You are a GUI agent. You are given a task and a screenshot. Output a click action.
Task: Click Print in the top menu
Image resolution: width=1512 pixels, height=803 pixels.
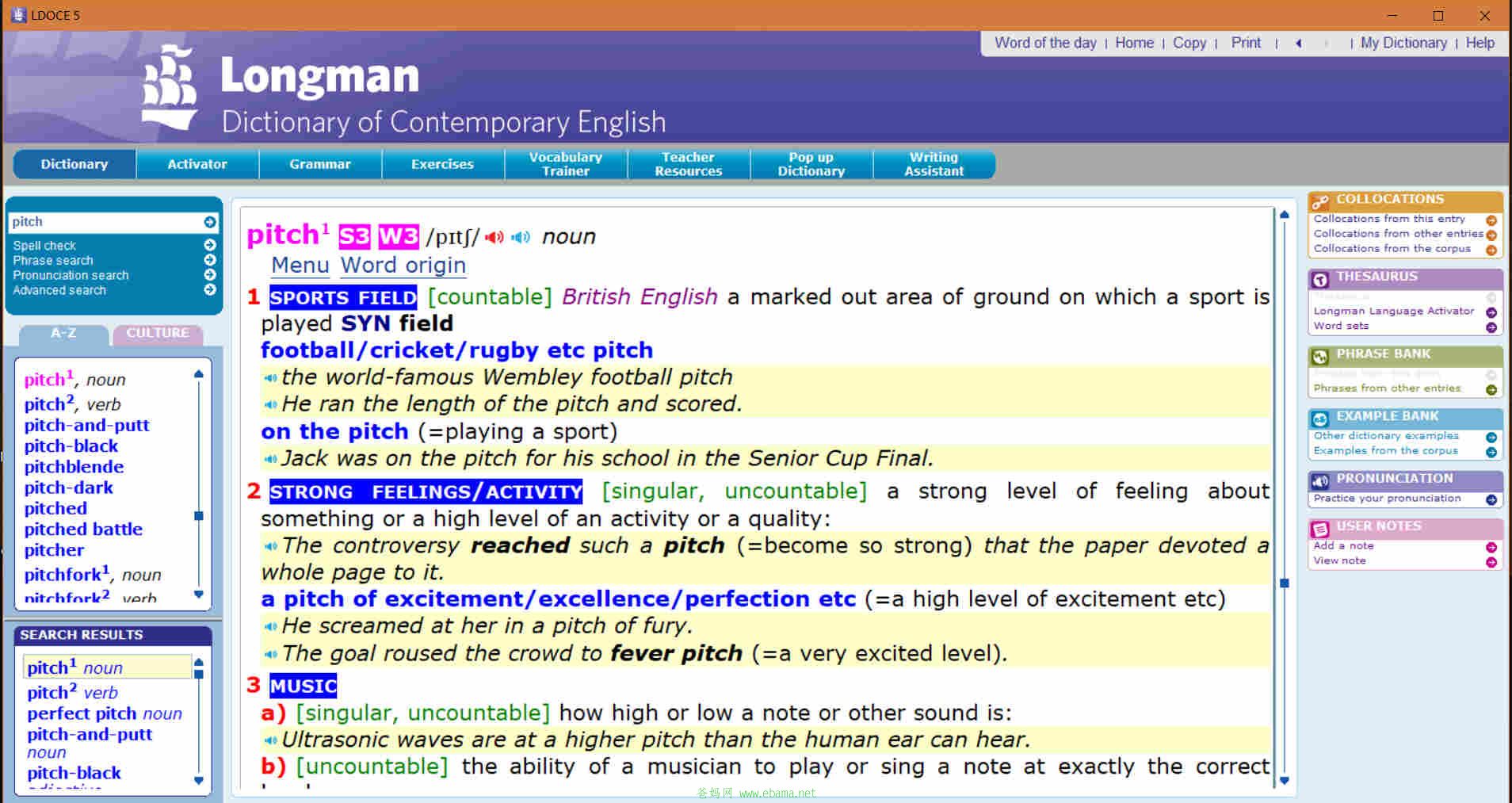pyautogui.click(x=1246, y=43)
